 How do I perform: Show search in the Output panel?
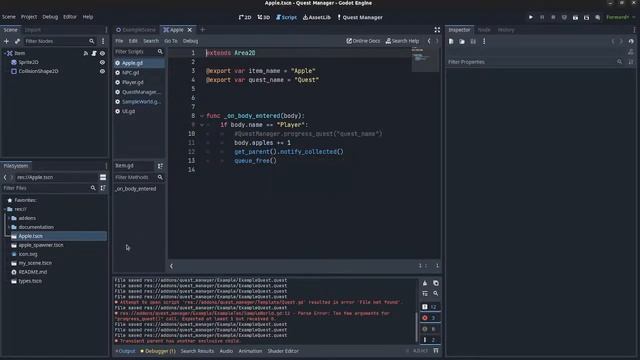436,293
